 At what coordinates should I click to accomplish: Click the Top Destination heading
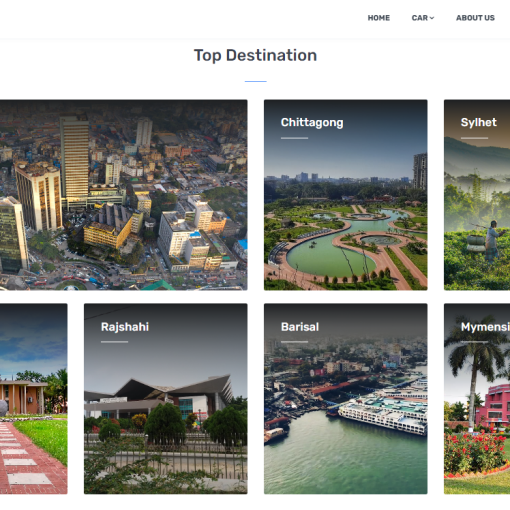coord(255,55)
